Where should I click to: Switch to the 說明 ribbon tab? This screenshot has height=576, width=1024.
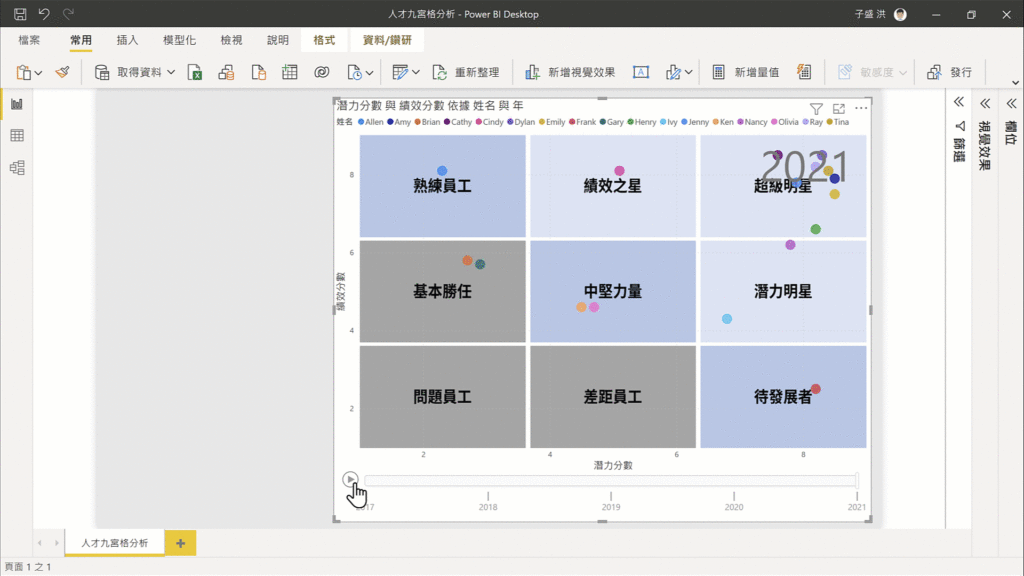coord(278,40)
